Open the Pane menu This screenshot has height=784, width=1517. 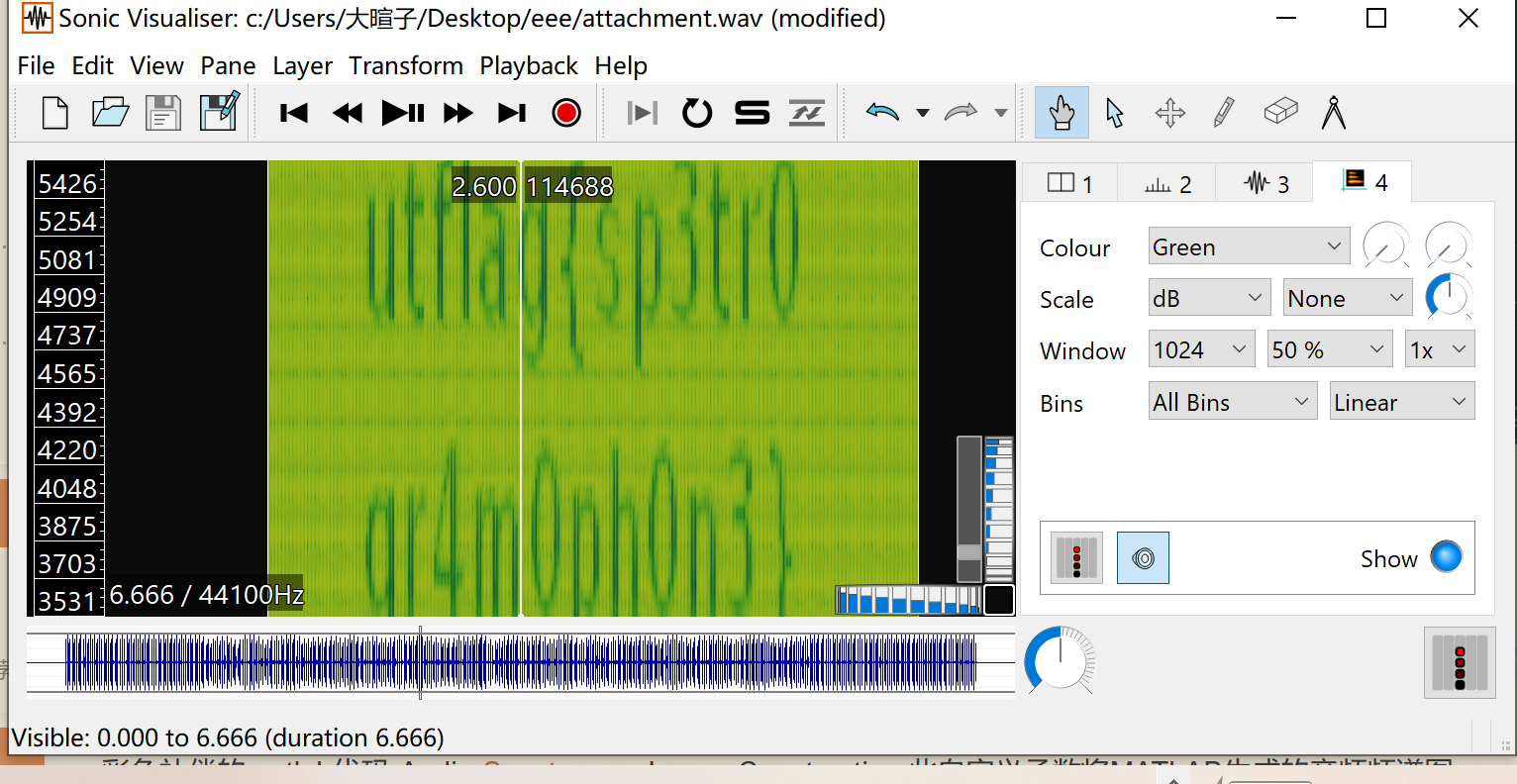228,65
